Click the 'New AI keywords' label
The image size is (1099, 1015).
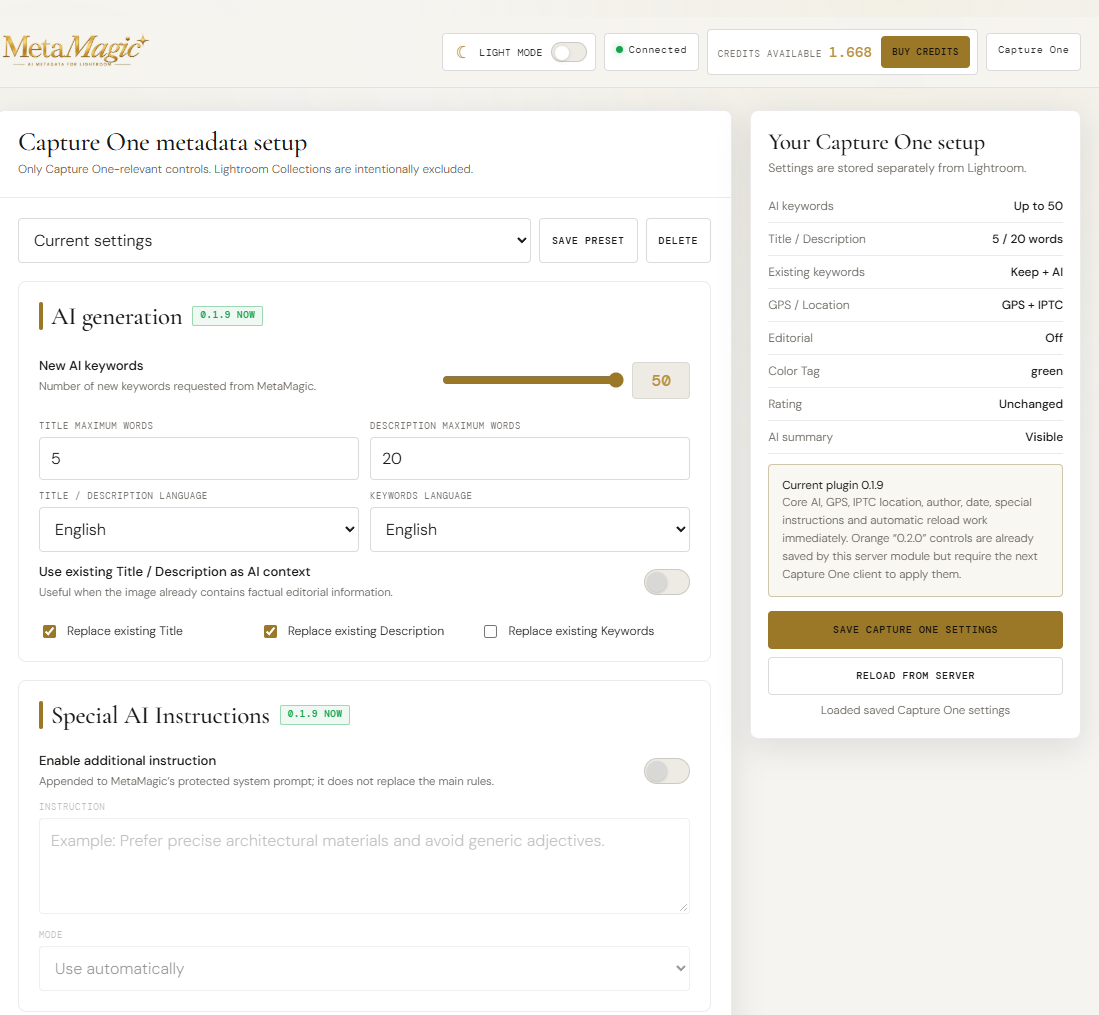click(x=91, y=366)
